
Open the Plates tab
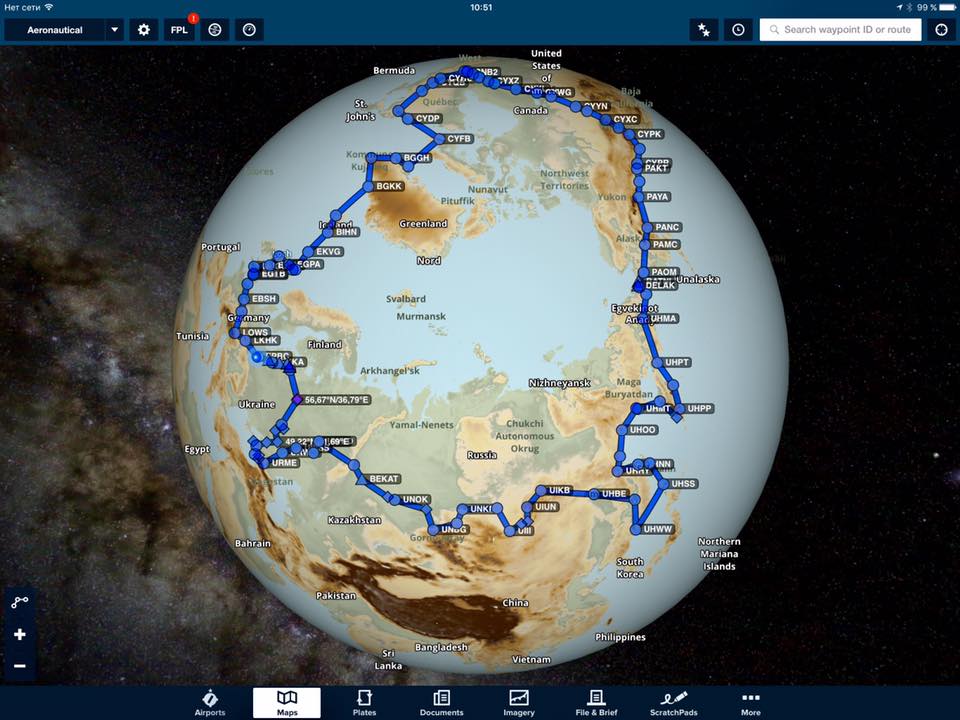coord(364,703)
